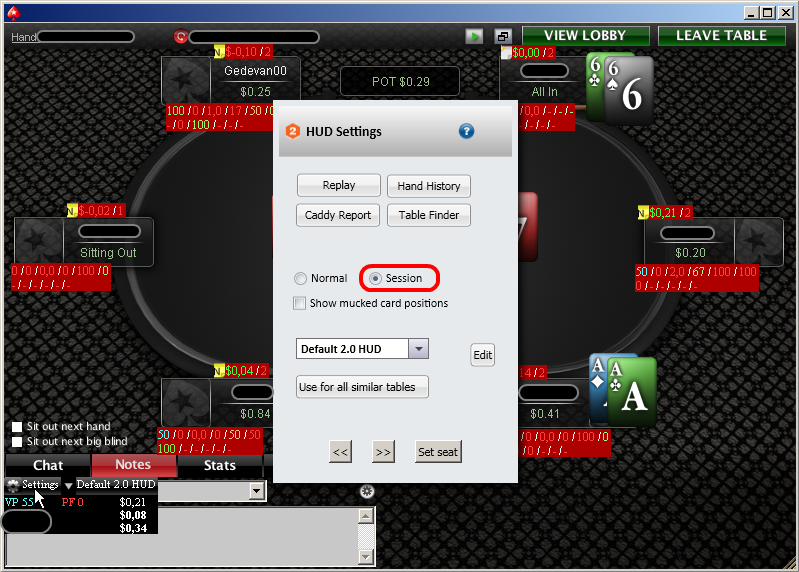
Task: Open note icon beside $0,04 /2 HUD
Action: tap(219, 371)
